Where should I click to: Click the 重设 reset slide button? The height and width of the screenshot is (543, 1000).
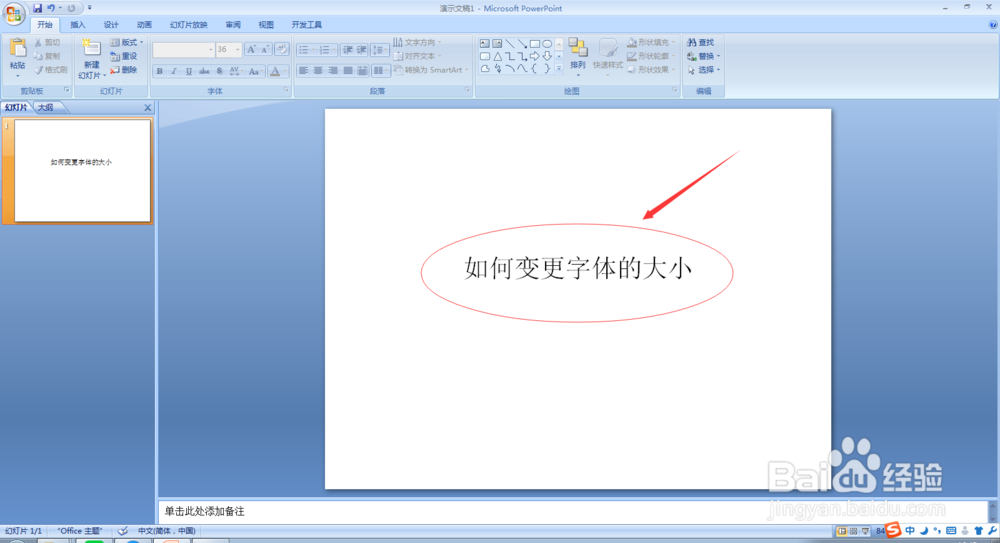[124, 56]
